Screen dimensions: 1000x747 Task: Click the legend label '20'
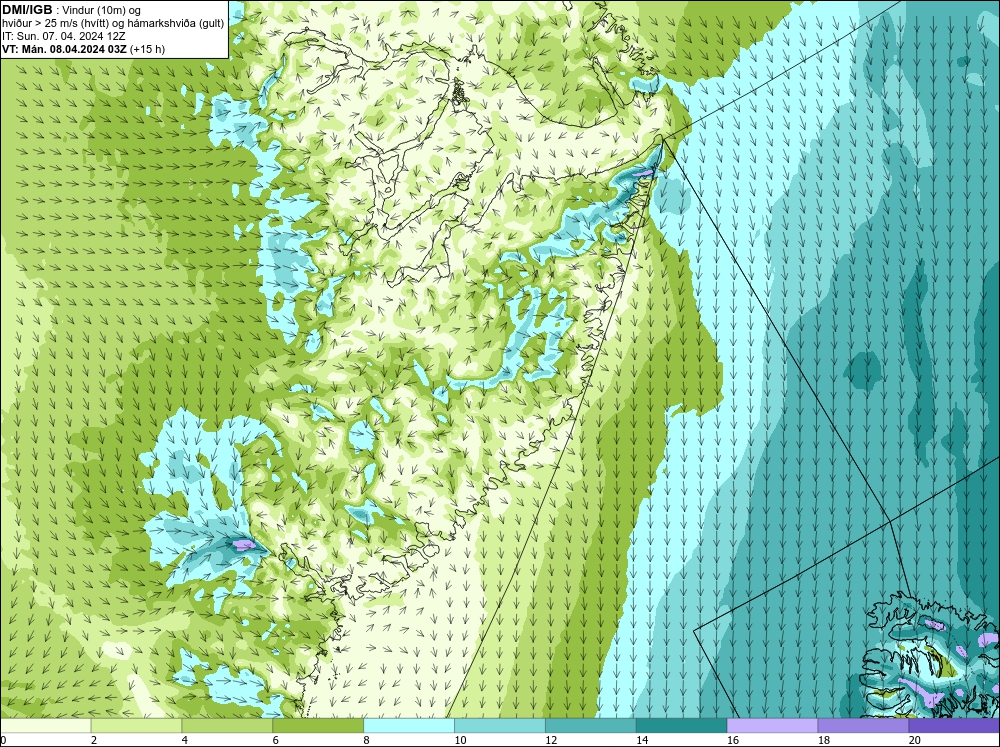point(915,740)
